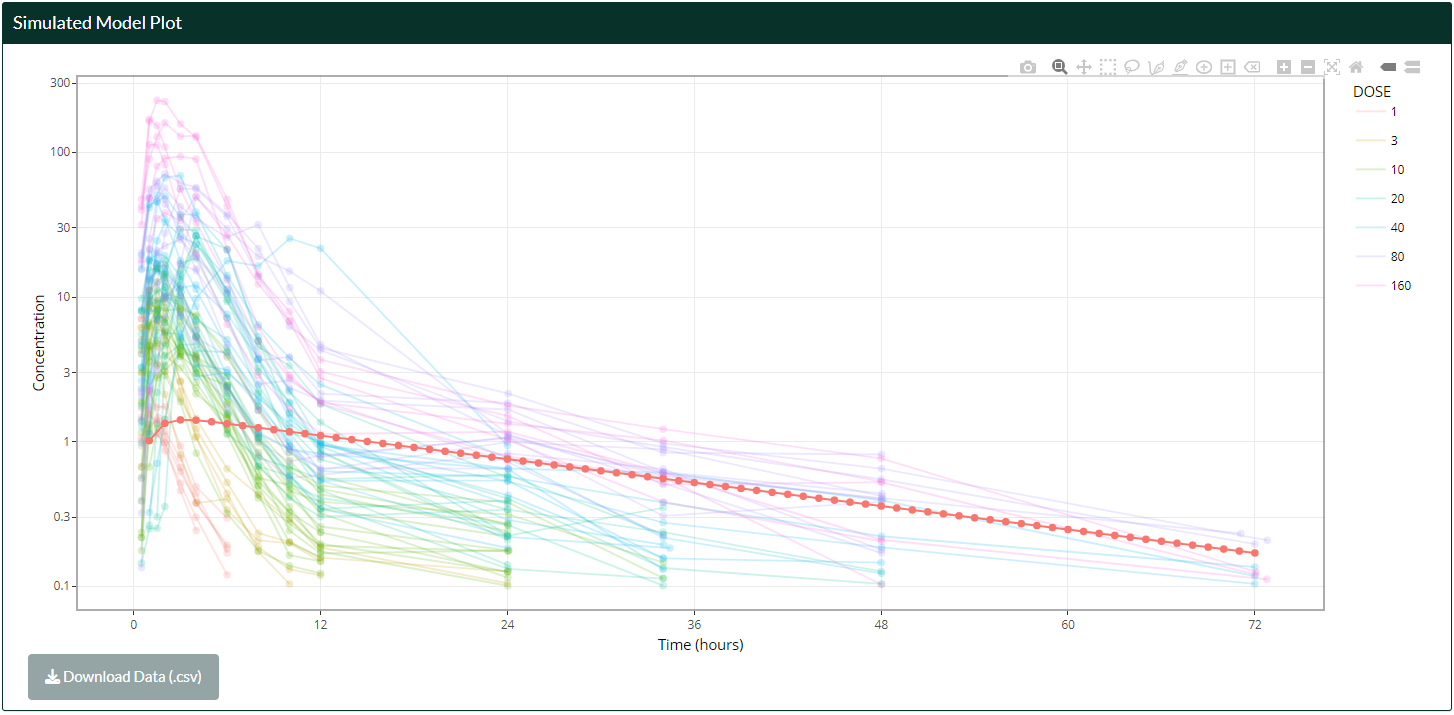This screenshot has height=715, width=1454.
Task: Enable compare data on hover
Action: (1412, 67)
